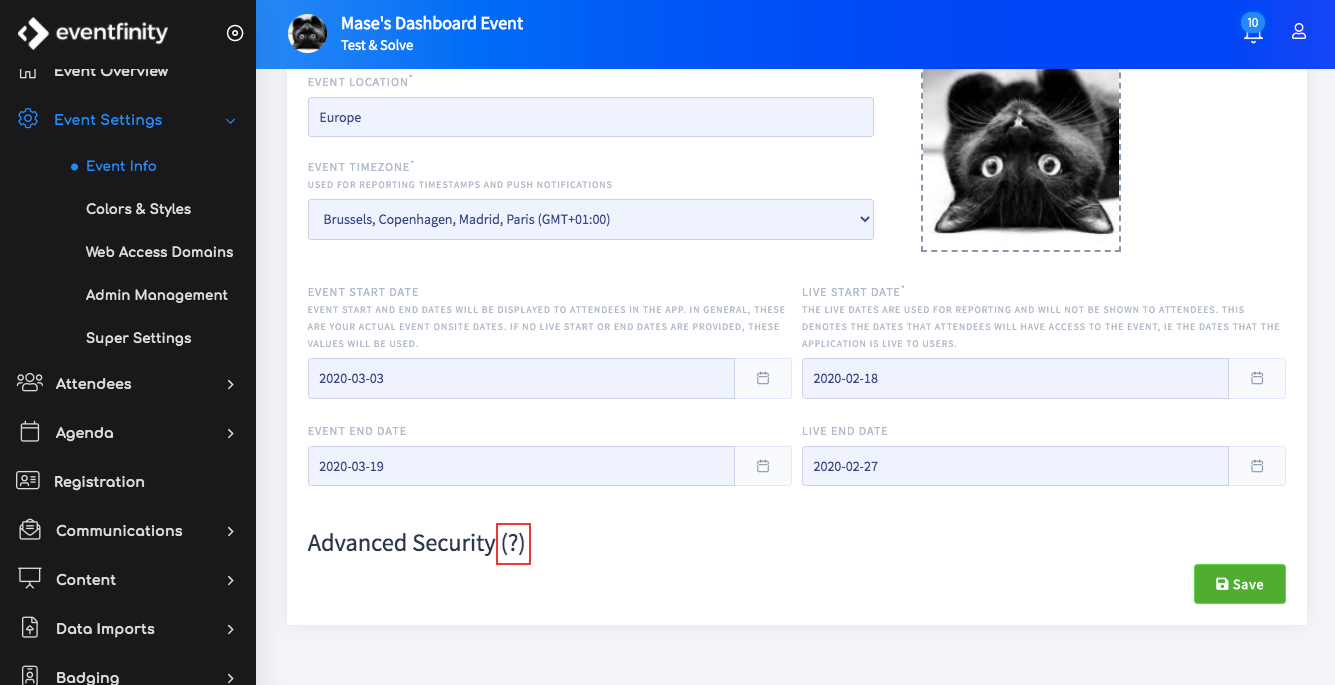Open the Registration page link
This screenshot has width=1335, height=685.
pos(99,481)
